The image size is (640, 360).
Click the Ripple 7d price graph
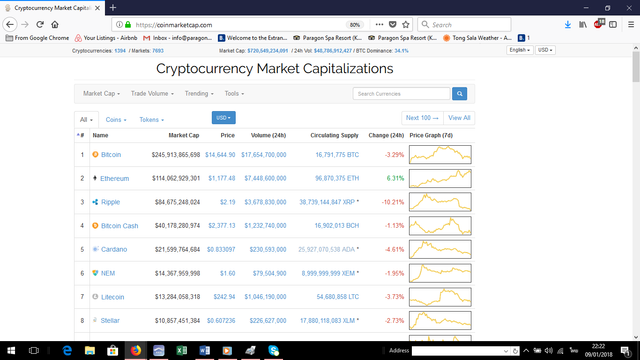coord(440,202)
